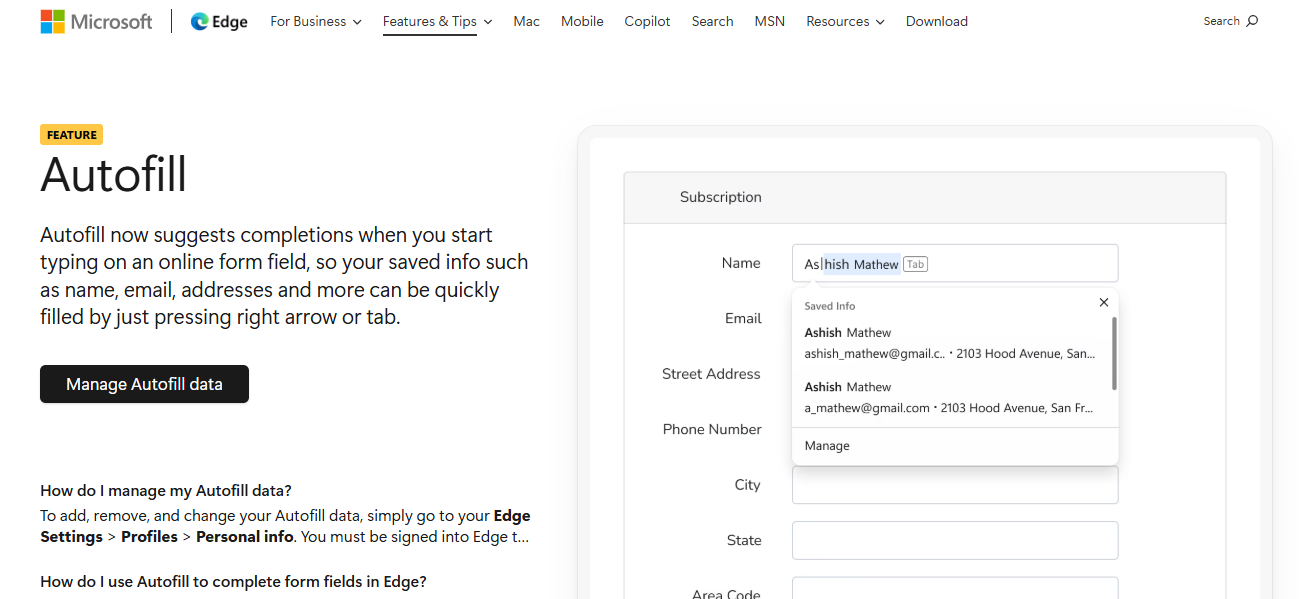The height and width of the screenshot is (599, 1312).
Task: Click Manage in the Saved Info popup
Action: point(827,446)
